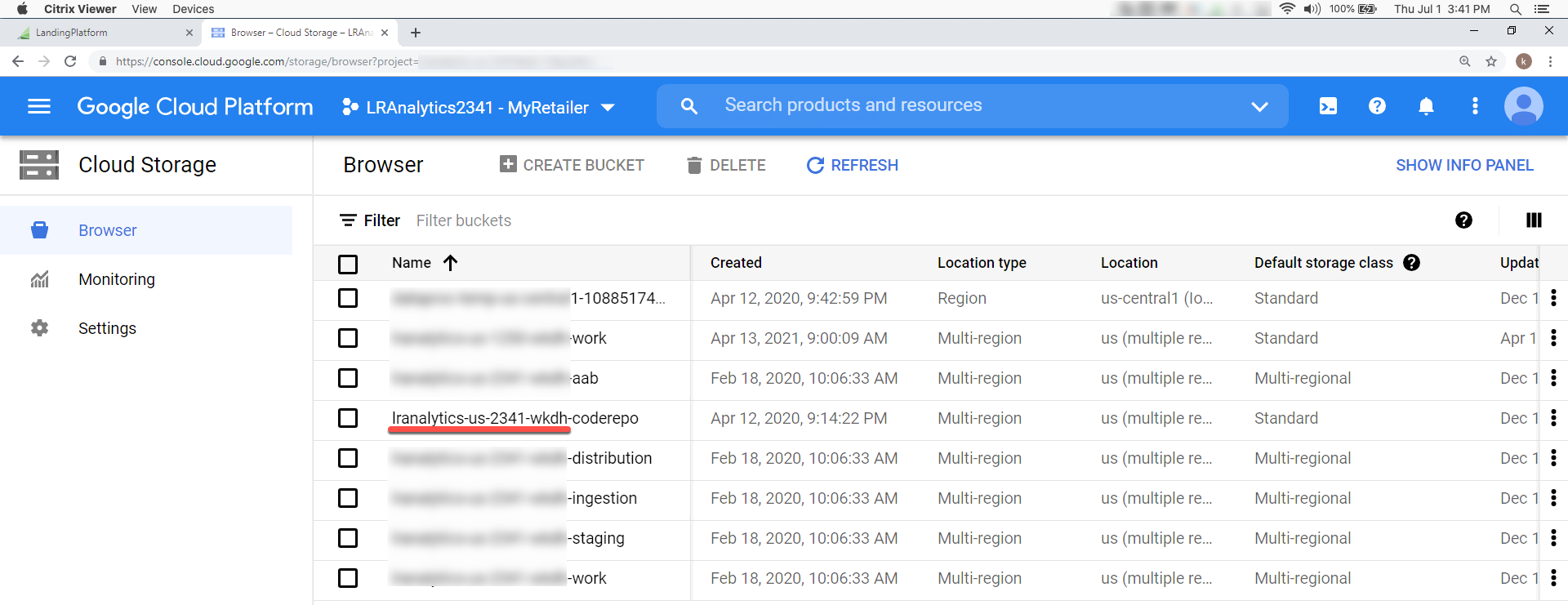Viewport: 1568px width, 605px height.
Task: Open Monitoring in the sidebar
Action: 146,279
